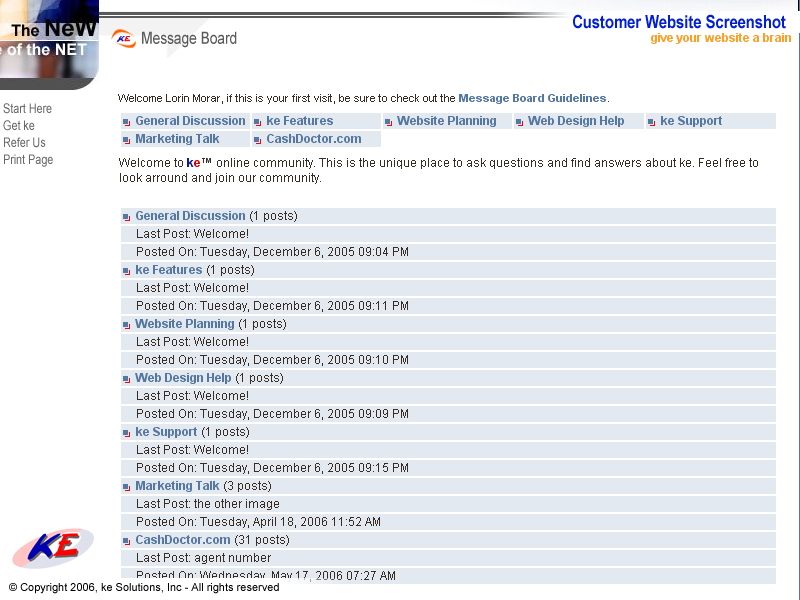Click the Message Board page heading
Image resolution: width=800 pixels, height=600 pixels.
(x=189, y=39)
